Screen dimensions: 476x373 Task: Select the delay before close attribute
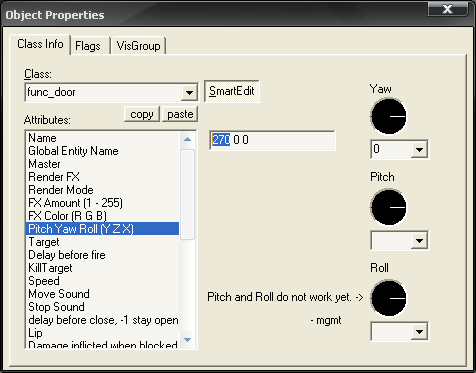point(103,320)
